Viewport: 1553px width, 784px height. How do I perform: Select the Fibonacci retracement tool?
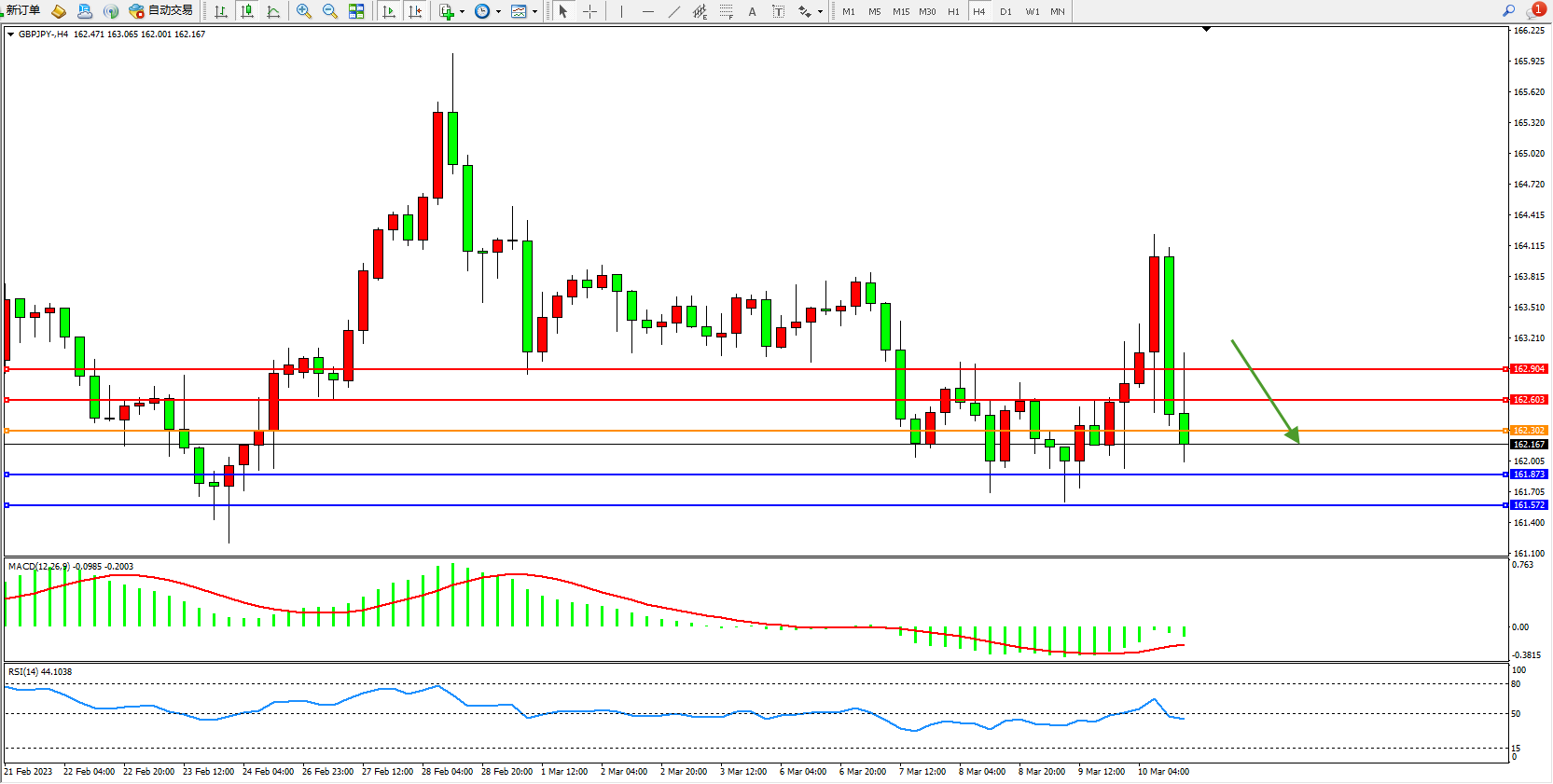[x=726, y=11]
